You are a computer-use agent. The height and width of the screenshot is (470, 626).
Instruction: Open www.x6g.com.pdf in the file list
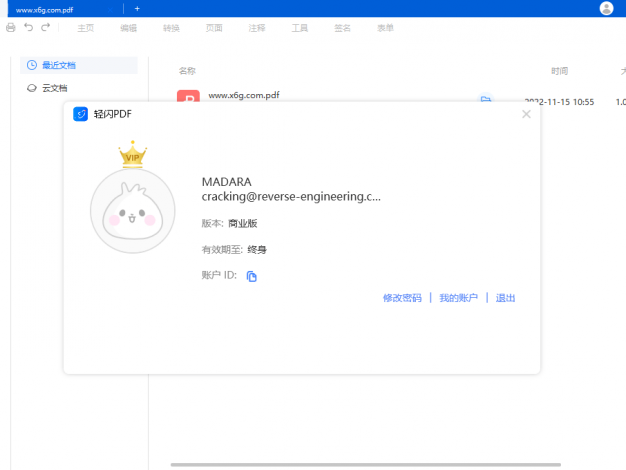click(244, 95)
